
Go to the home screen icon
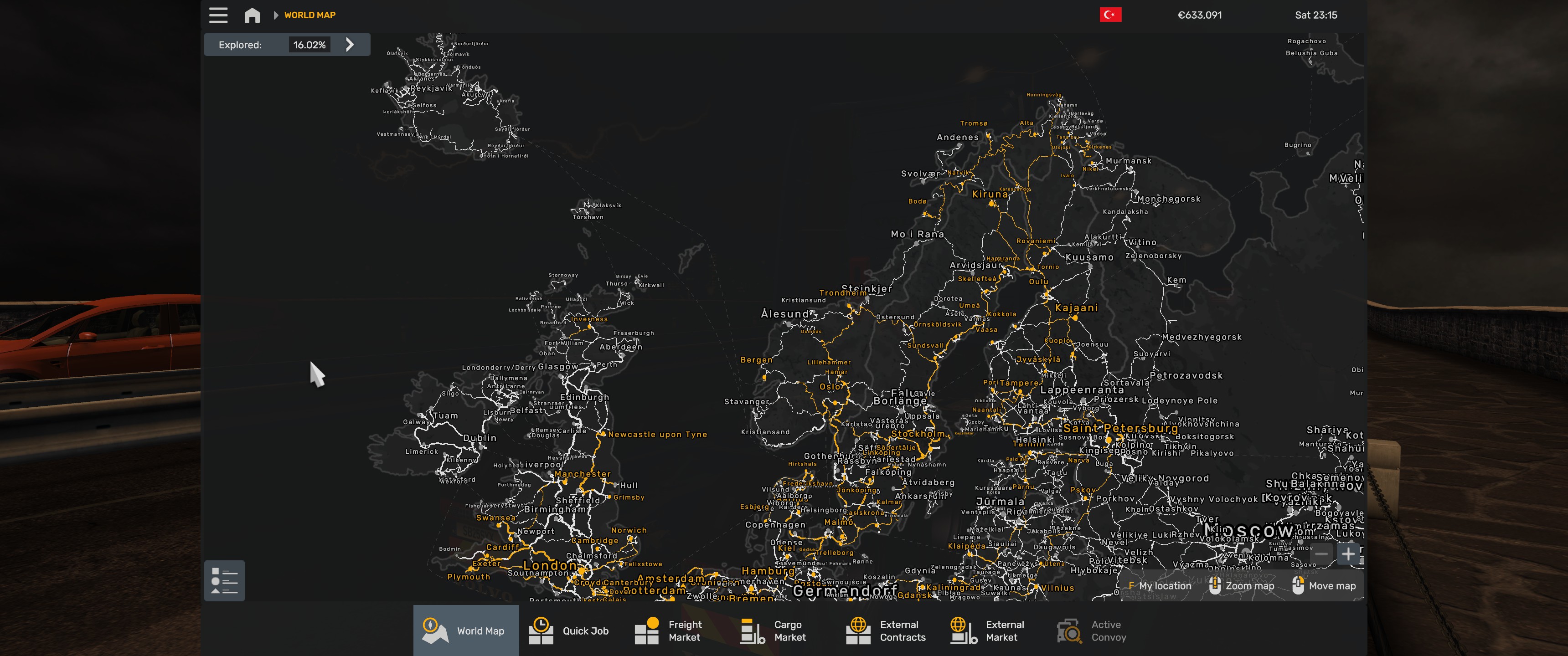coord(252,15)
